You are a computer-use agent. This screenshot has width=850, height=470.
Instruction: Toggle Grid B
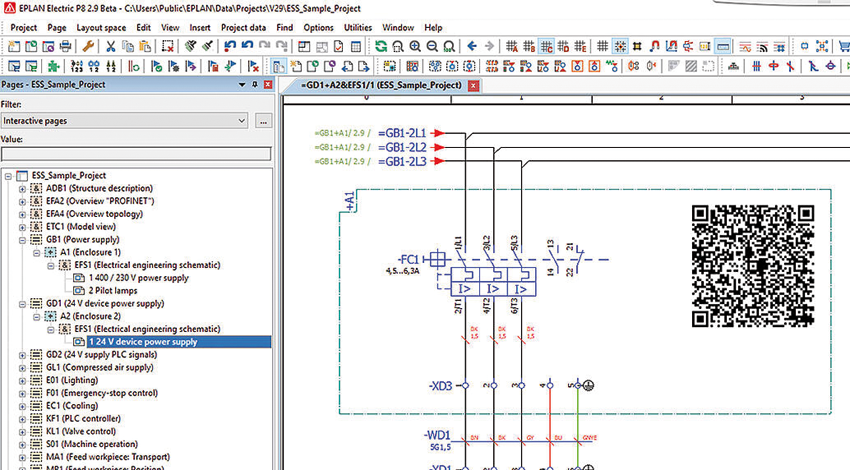pos(529,47)
